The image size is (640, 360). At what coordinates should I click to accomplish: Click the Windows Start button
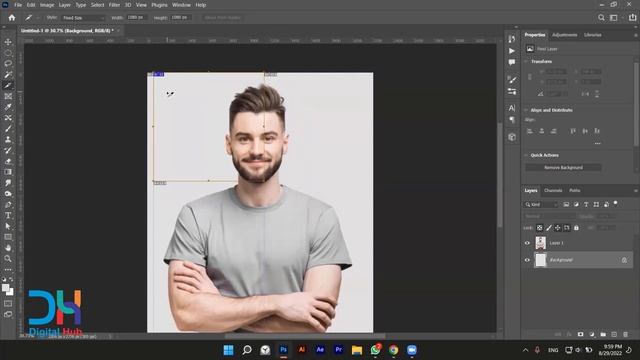pos(229,350)
